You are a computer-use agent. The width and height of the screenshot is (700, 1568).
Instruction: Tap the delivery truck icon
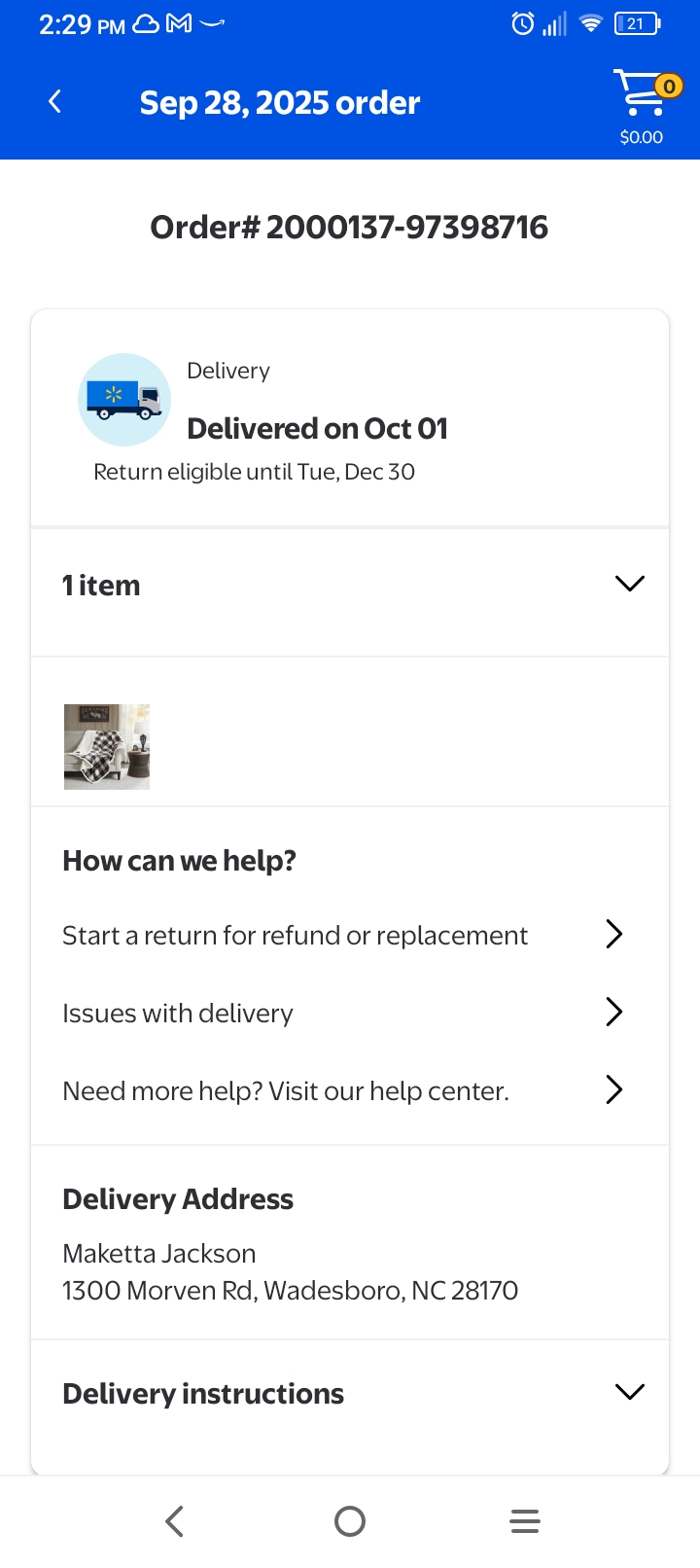click(124, 400)
